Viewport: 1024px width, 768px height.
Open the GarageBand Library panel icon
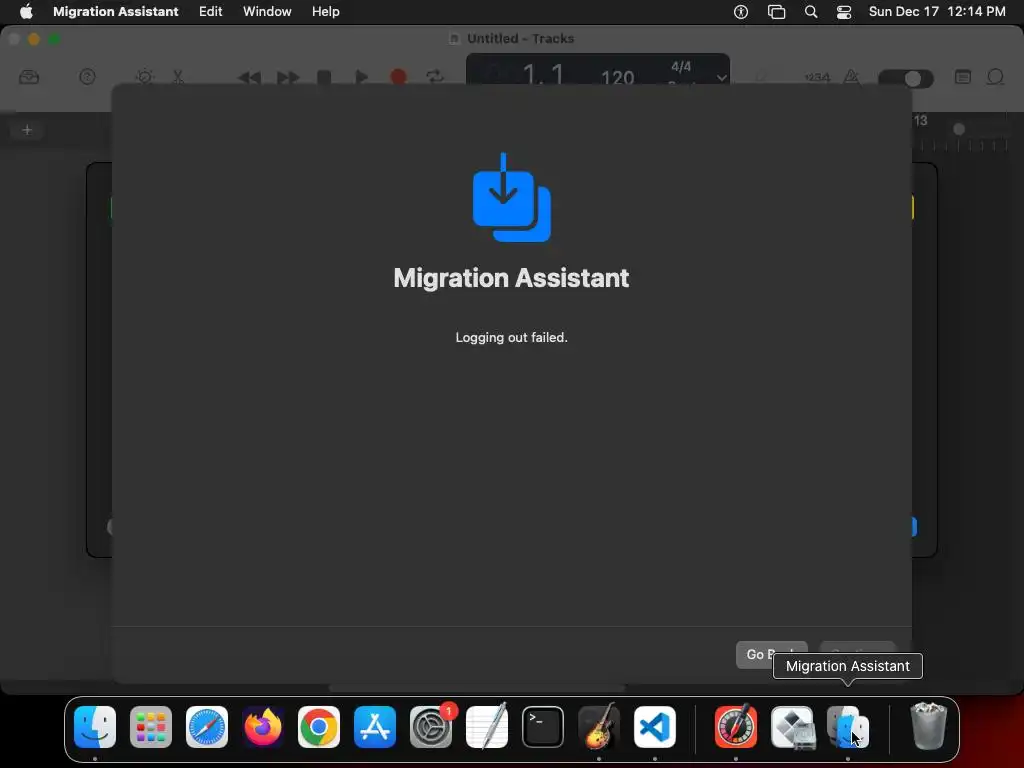pos(29,77)
